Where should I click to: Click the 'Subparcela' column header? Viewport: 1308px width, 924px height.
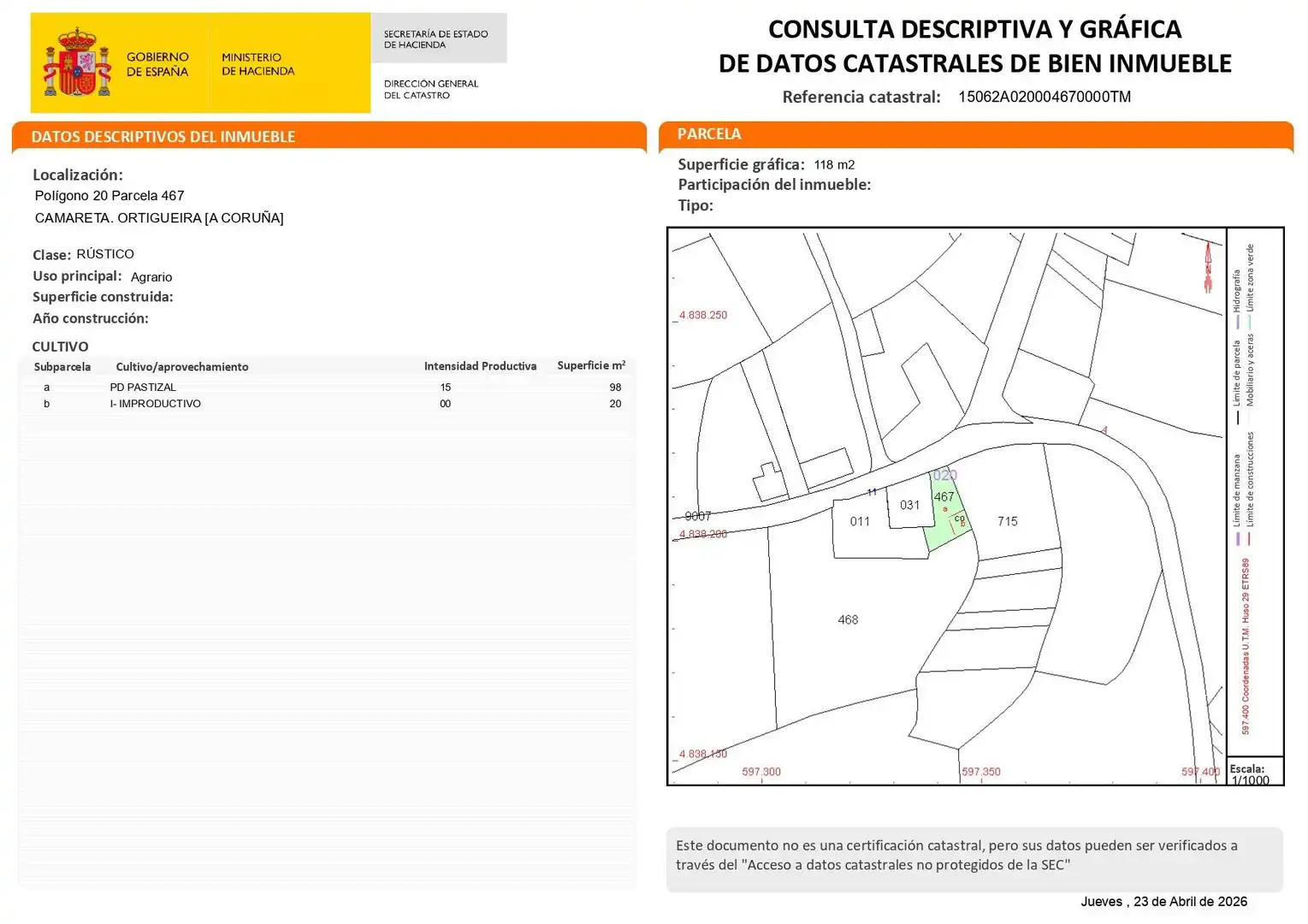62,367
